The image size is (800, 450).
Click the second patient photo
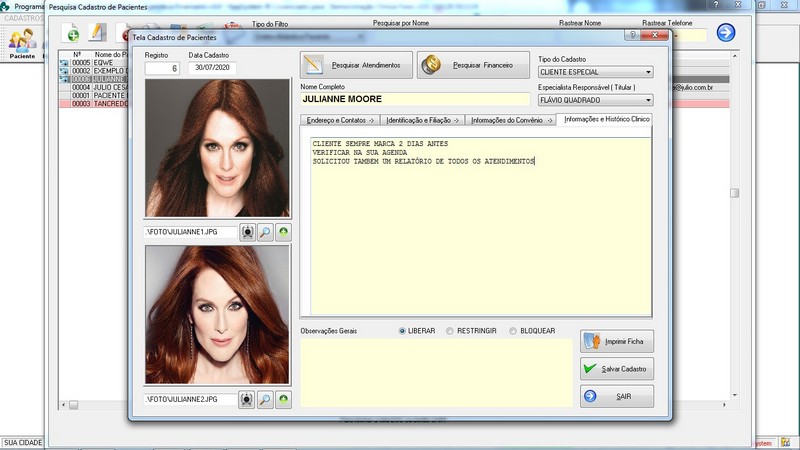[x=217, y=314]
